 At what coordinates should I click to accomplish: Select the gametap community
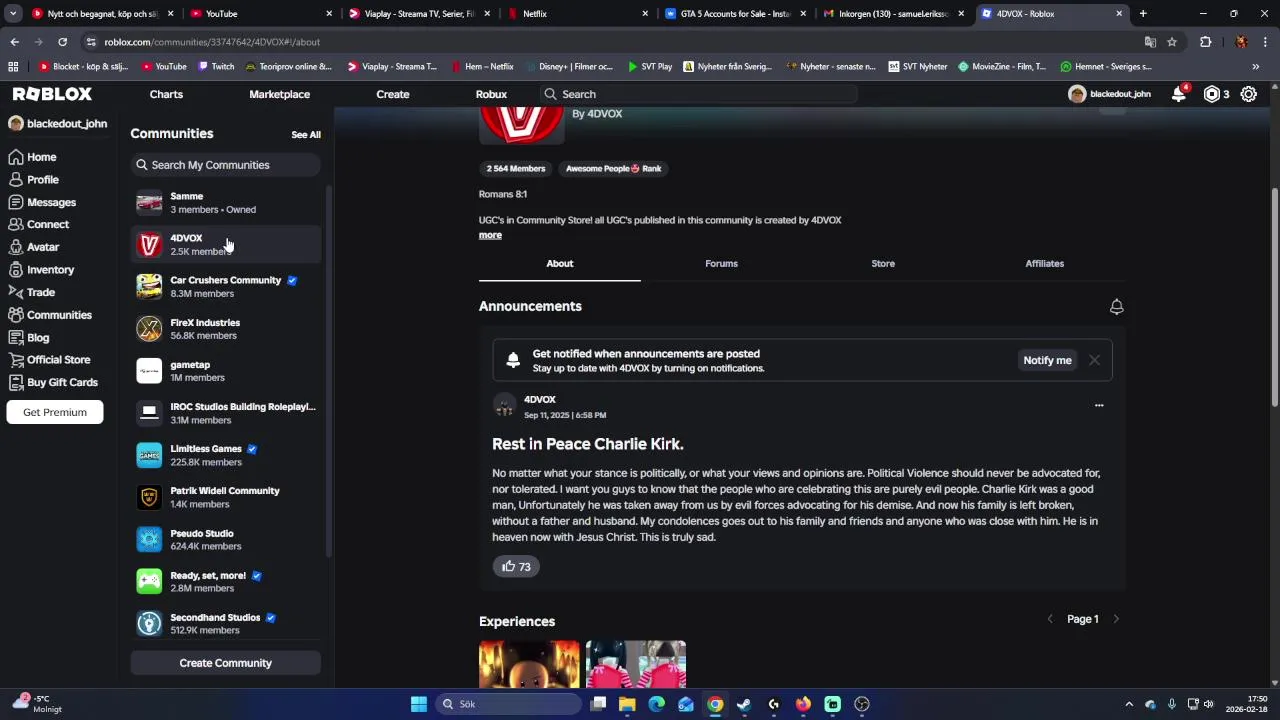pyautogui.click(x=225, y=371)
